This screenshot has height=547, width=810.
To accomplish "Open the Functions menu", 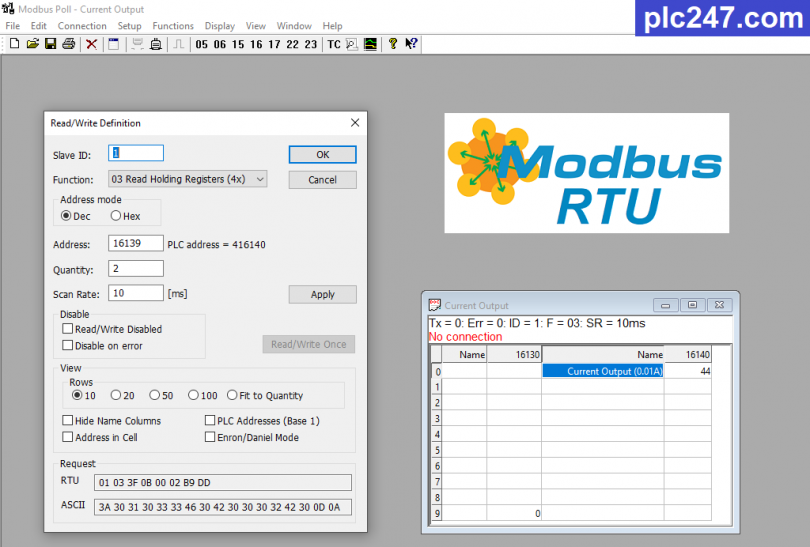I will click(x=173, y=26).
